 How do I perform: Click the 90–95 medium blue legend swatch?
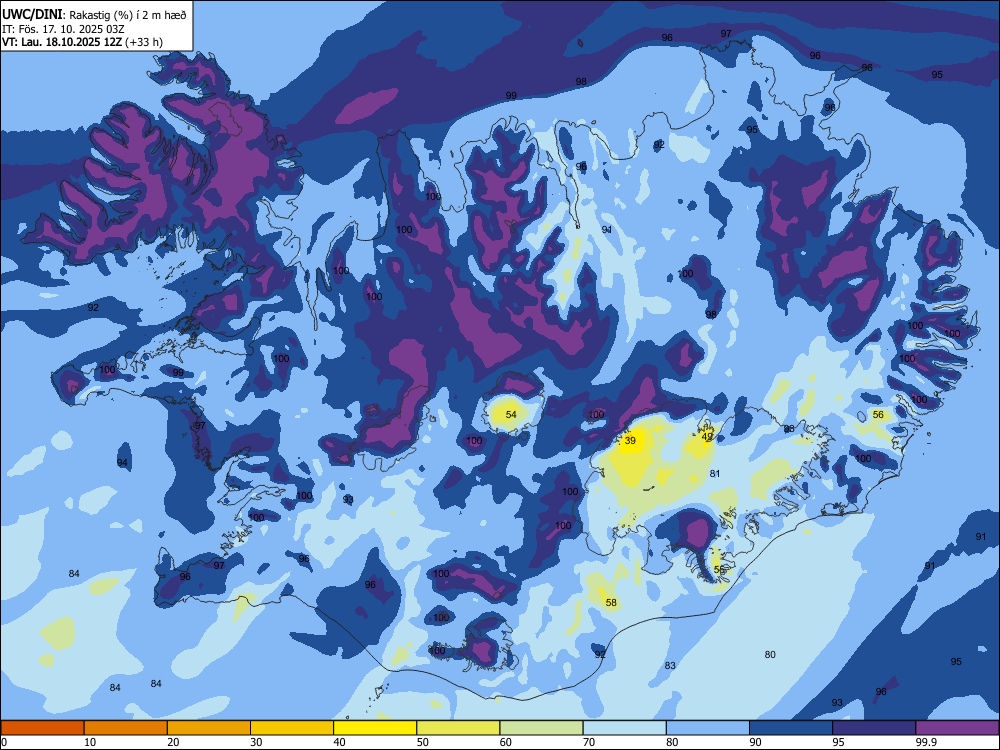click(791, 728)
